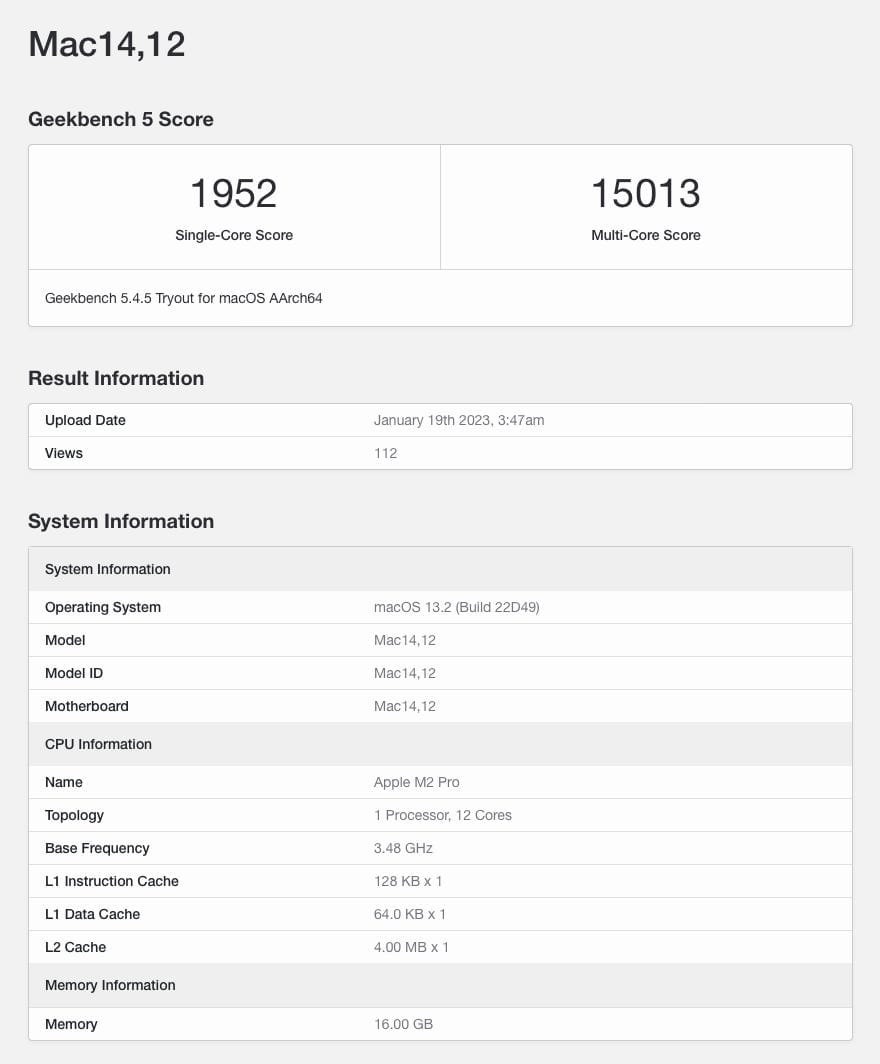Click the 64.0 KB x 1 value
The image size is (880, 1064).
point(410,915)
